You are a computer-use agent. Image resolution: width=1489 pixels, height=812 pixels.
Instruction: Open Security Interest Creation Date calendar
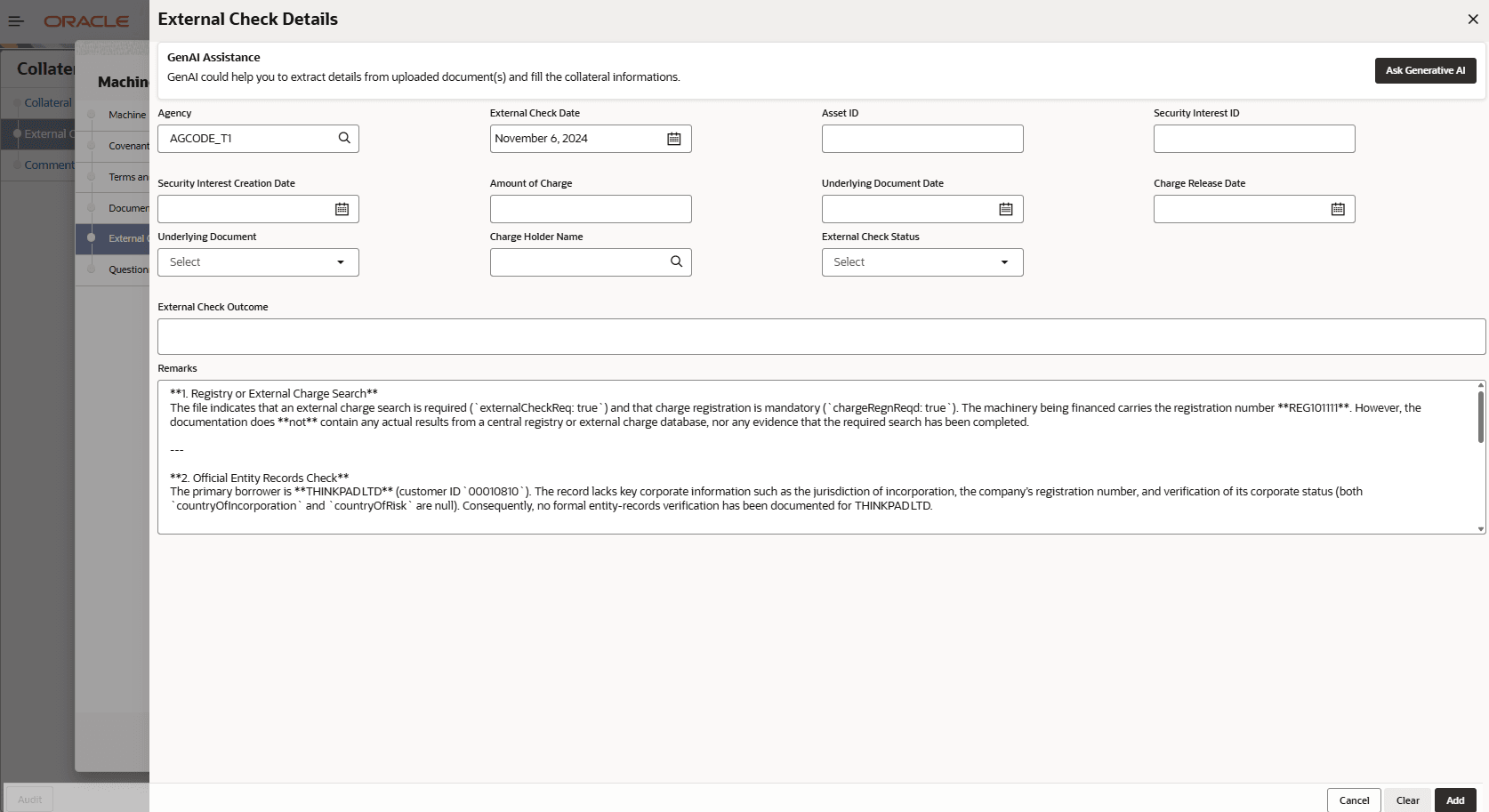click(x=342, y=209)
